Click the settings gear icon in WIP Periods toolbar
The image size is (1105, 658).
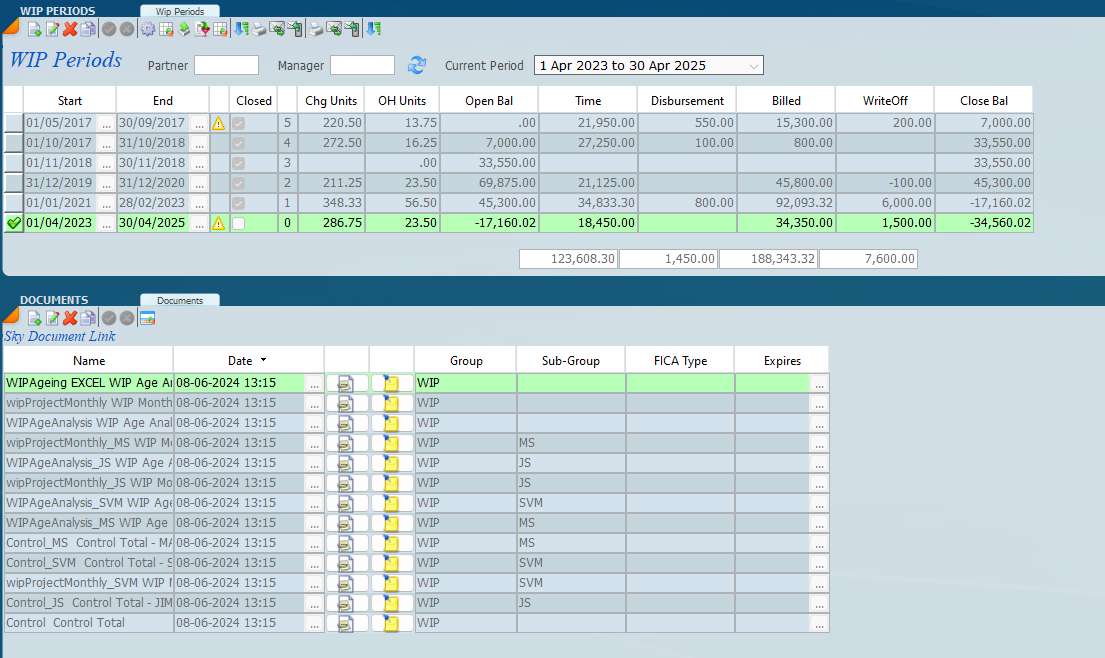148,30
